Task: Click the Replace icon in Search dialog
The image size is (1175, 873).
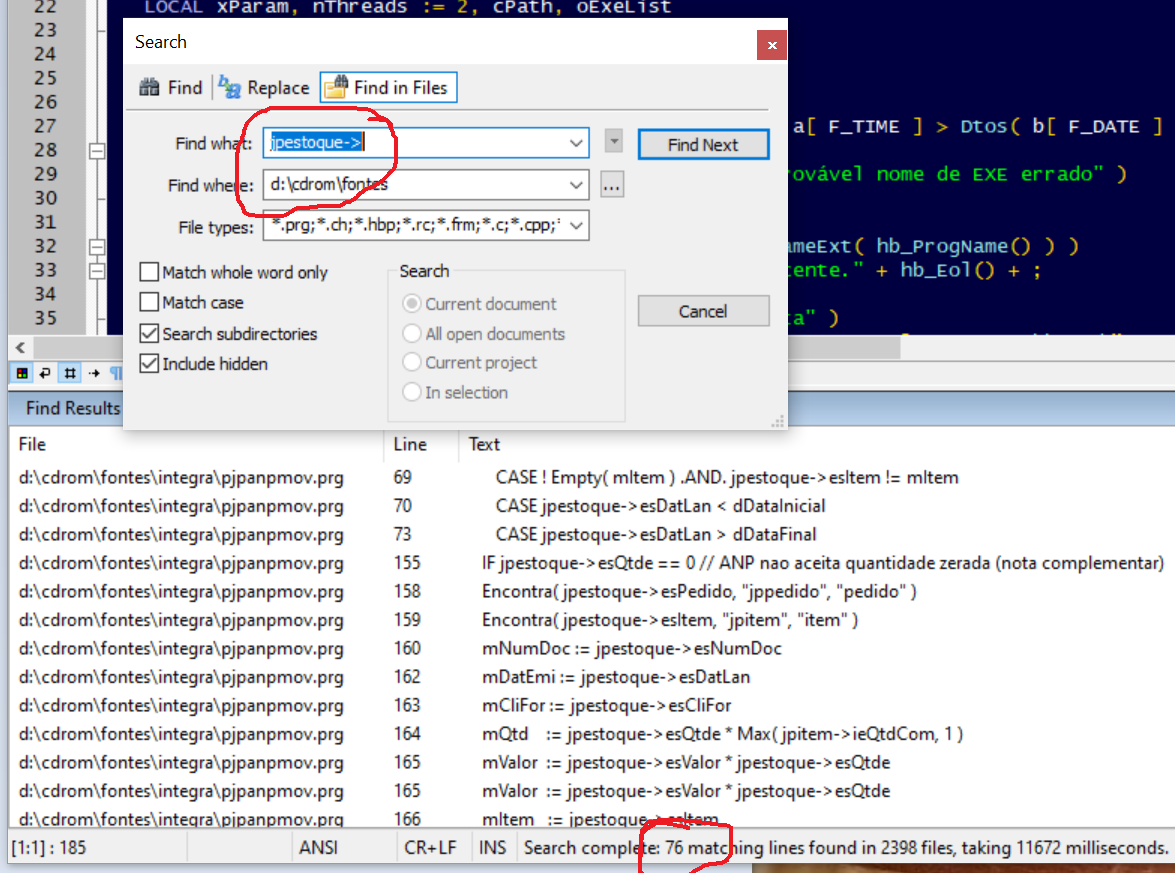Action: 229,87
